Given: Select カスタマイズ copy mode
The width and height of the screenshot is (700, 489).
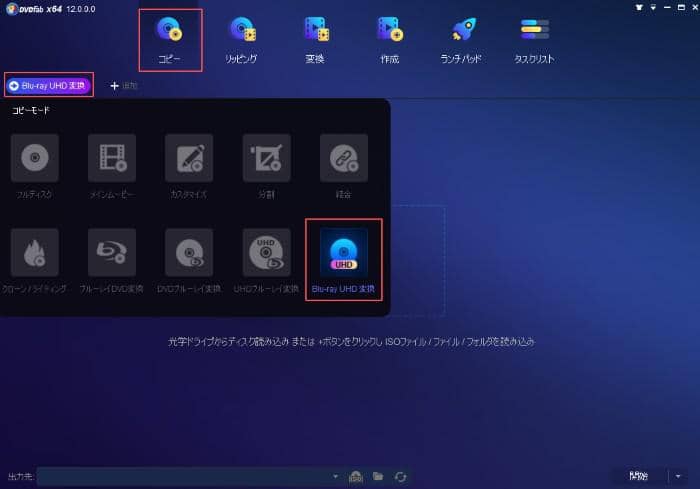Looking at the screenshot, I should 189,167.
